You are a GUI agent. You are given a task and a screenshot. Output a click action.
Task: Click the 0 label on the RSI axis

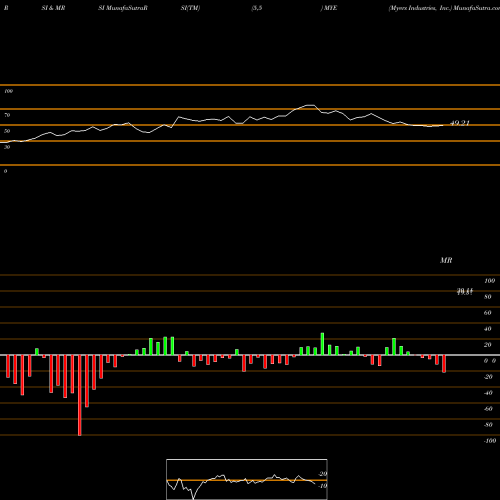pyautogui.click(x=5, y=171)
